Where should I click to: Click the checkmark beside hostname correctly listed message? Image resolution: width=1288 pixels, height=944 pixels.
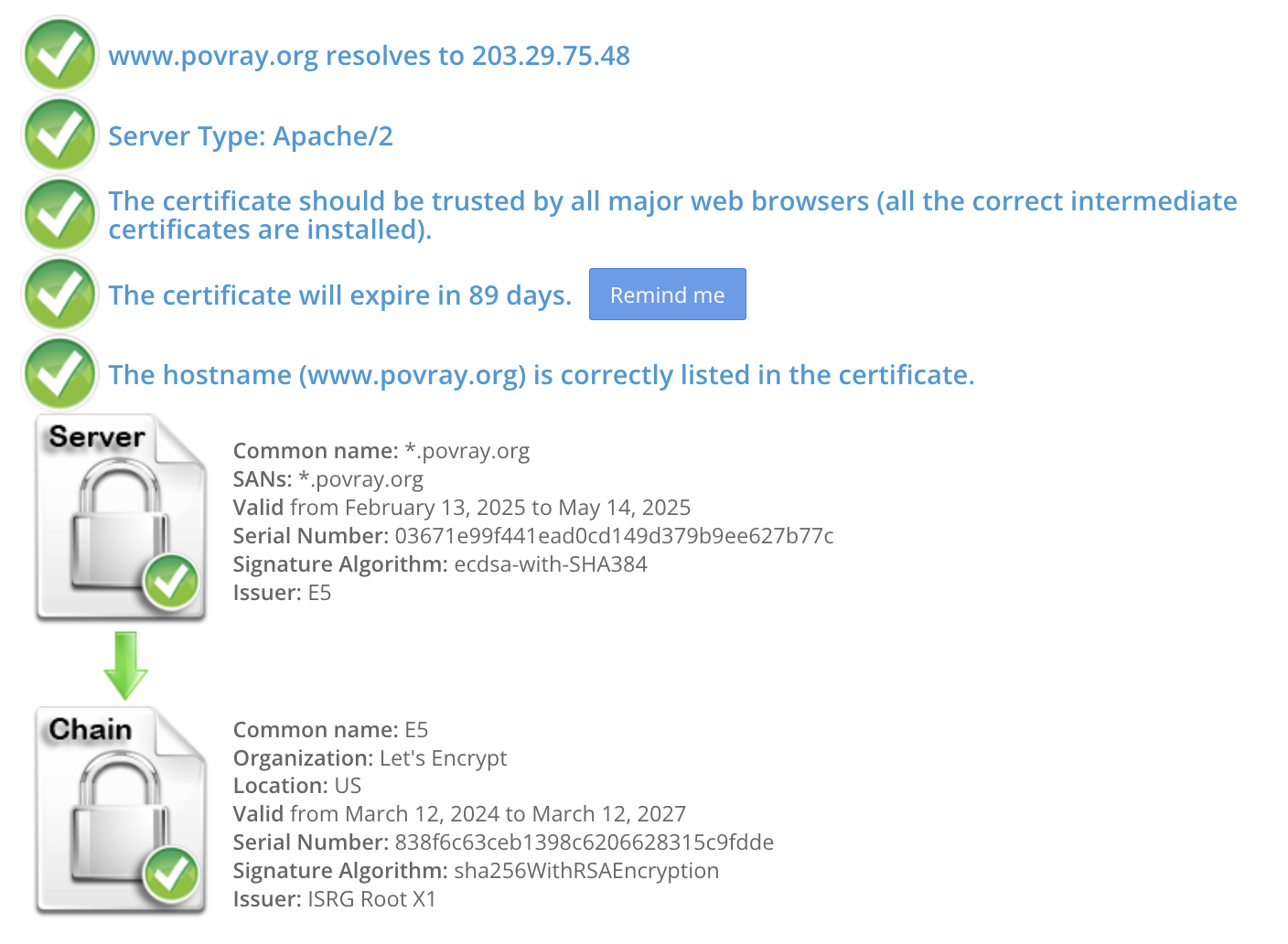pos(60,374)
